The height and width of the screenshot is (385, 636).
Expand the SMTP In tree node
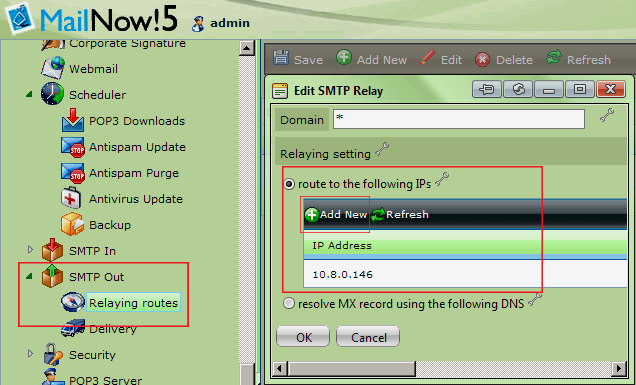[x=30, y=249]
